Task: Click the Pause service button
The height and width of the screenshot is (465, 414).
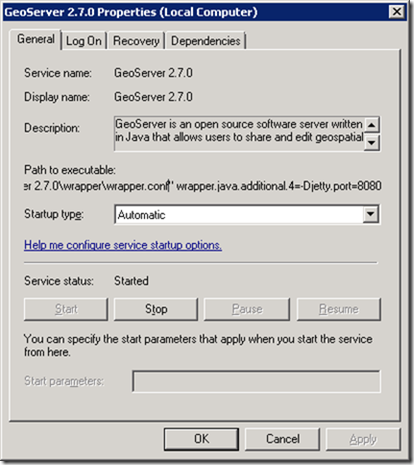Action: click(x=247, y=309)
